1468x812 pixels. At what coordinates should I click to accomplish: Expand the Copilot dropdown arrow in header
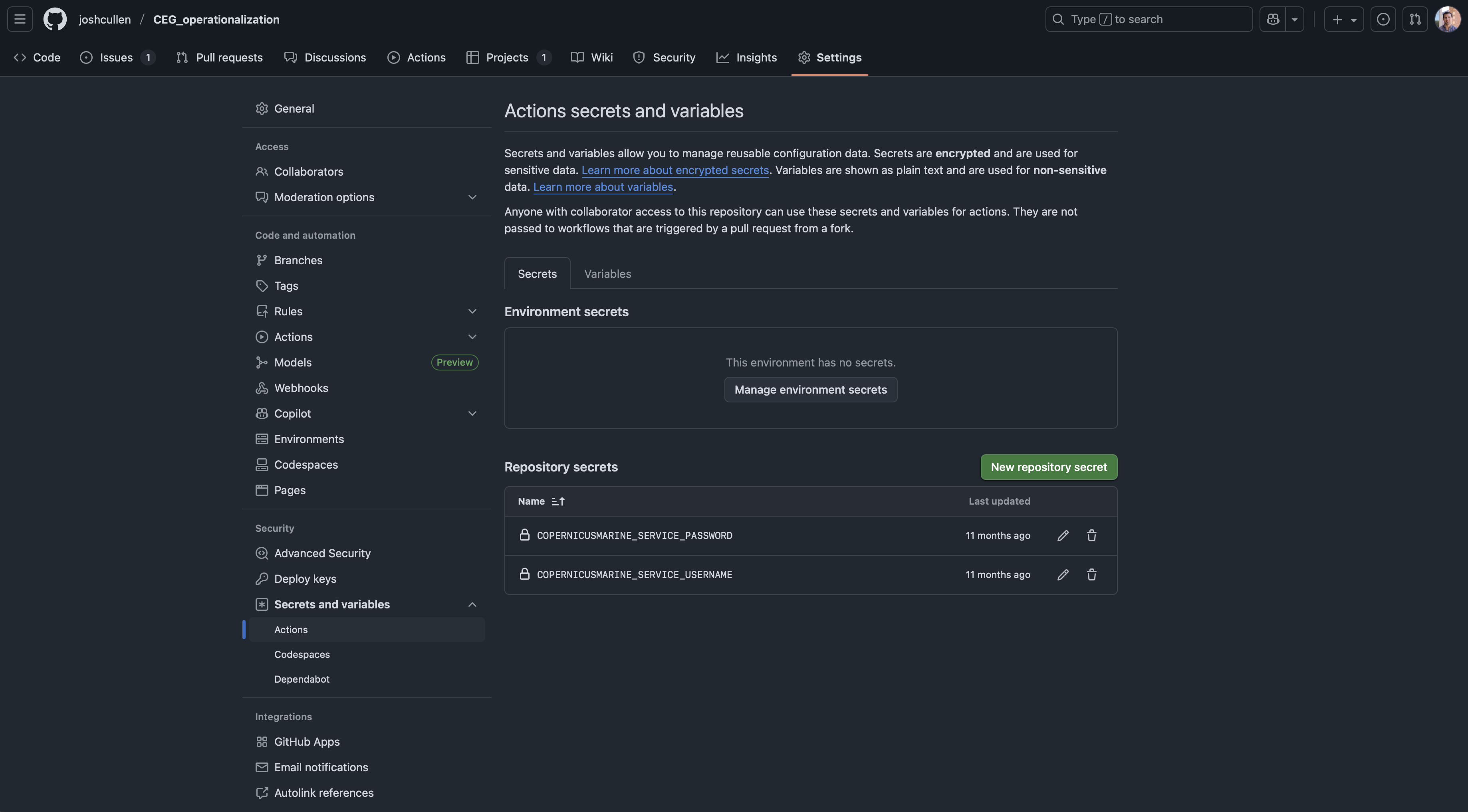[1295, 20]
